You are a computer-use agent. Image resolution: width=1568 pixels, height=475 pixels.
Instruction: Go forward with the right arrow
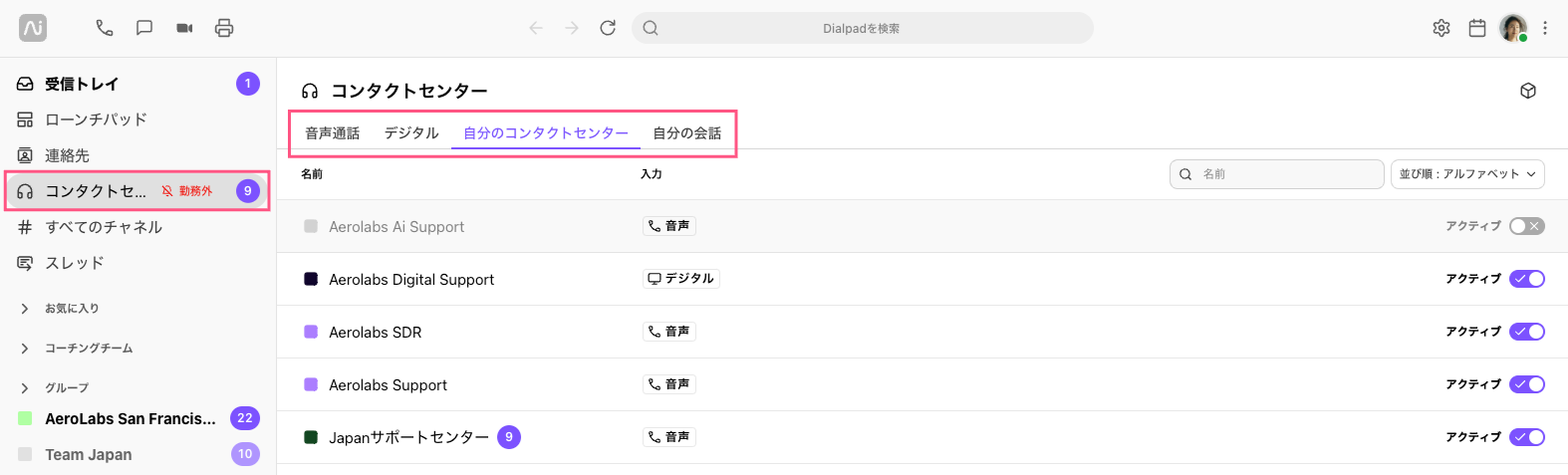572,28
